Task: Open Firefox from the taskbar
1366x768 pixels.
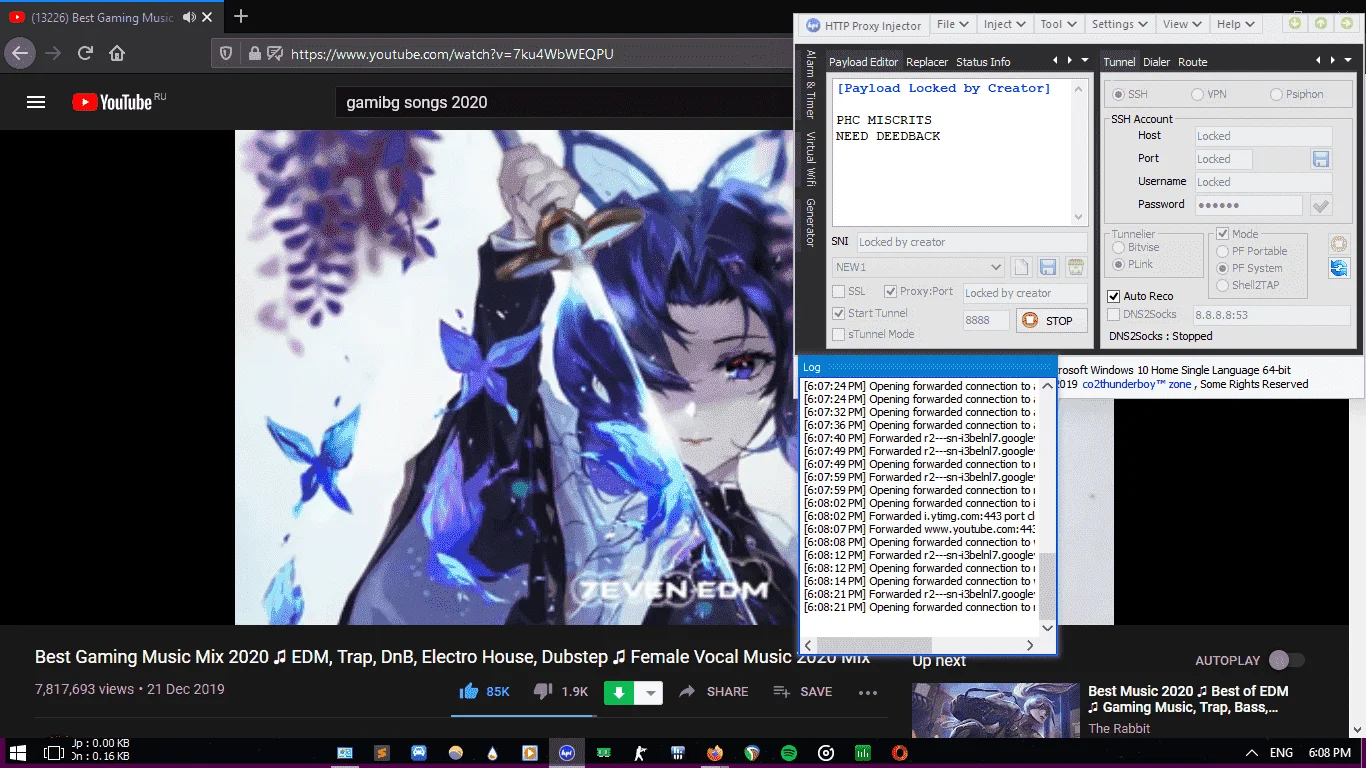Action: [x=714, y=753]
